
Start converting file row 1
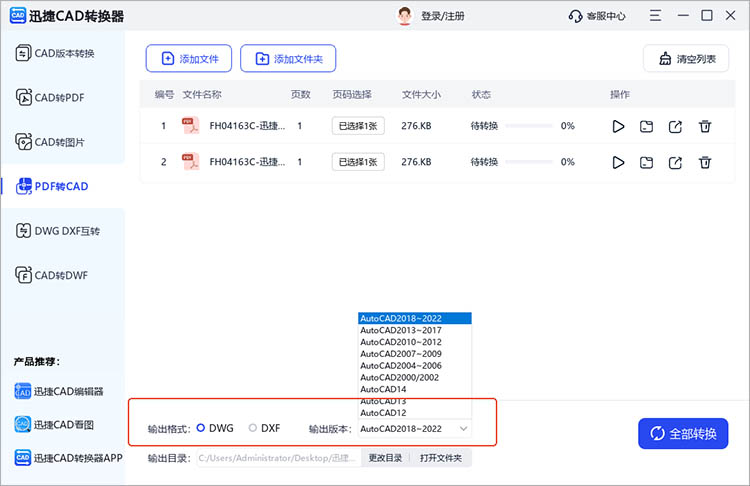618,126
